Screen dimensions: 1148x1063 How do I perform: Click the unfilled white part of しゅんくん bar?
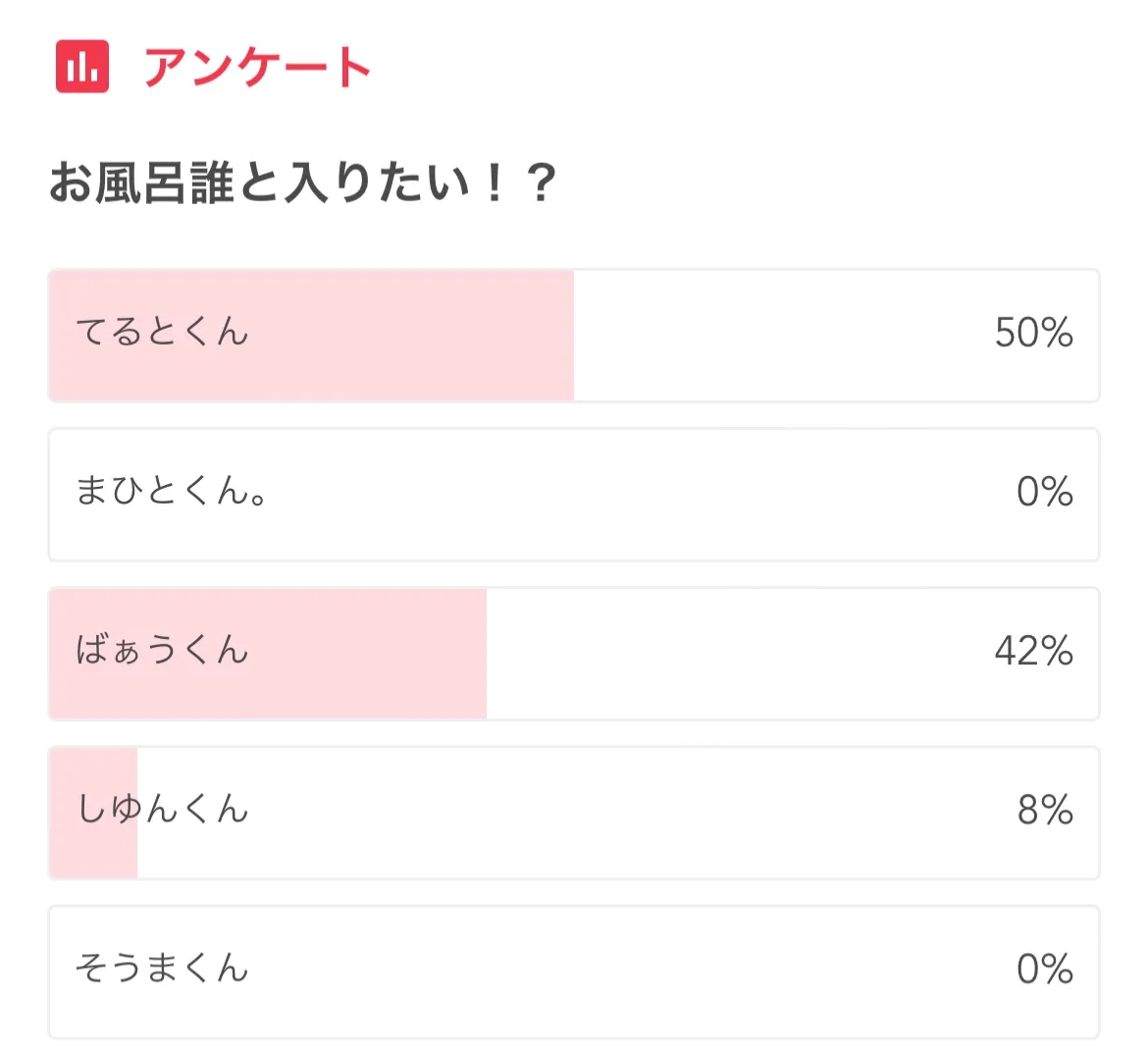pos(589,813)
